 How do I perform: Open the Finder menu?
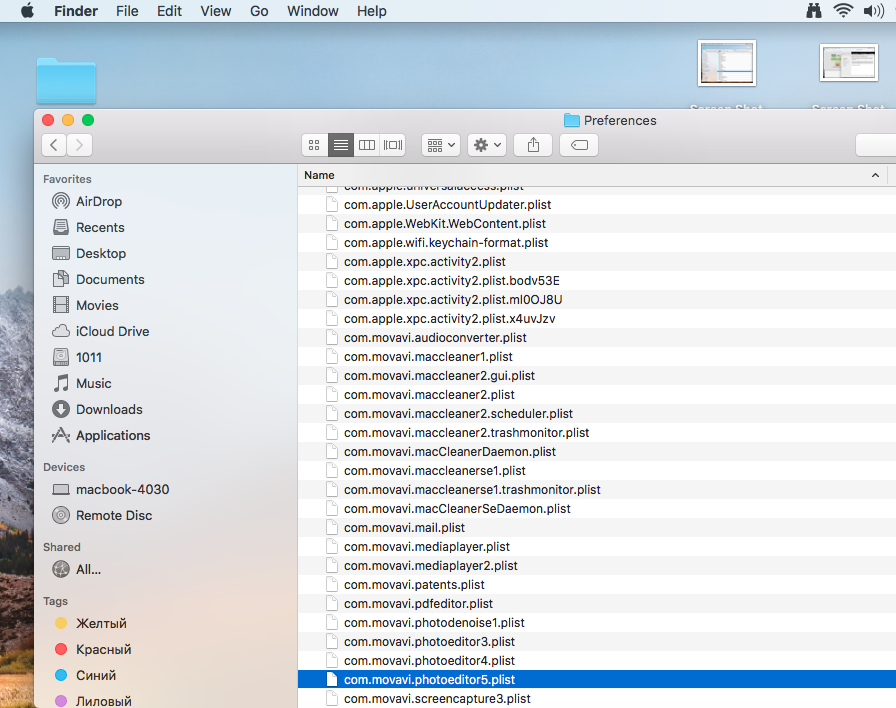76,11
